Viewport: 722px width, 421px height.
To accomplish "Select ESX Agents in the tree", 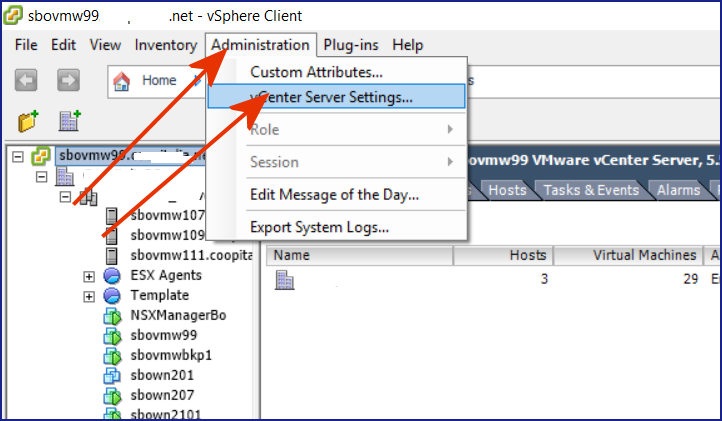I will coord(166,275).
